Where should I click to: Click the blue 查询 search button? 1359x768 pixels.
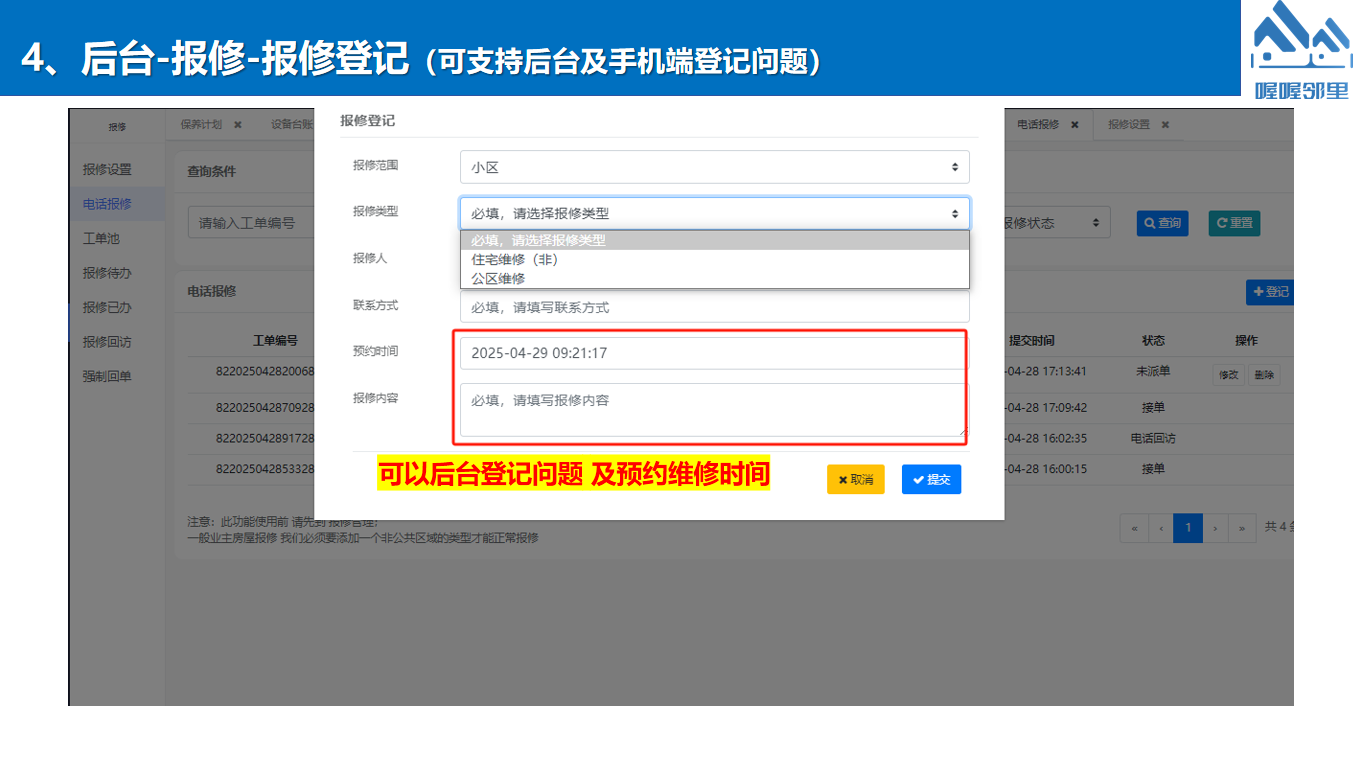click(1162, 223)
